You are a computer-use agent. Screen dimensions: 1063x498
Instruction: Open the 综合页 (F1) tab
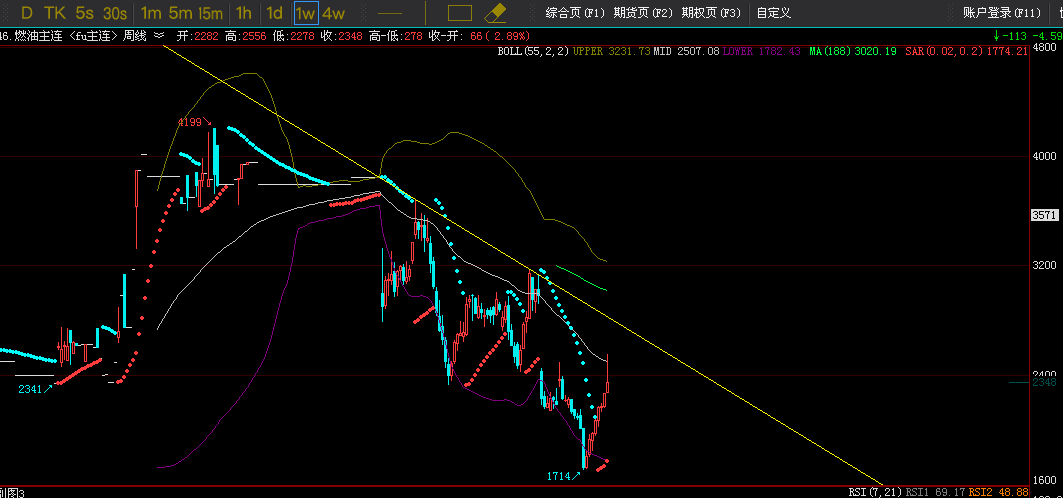pos(575,13)
